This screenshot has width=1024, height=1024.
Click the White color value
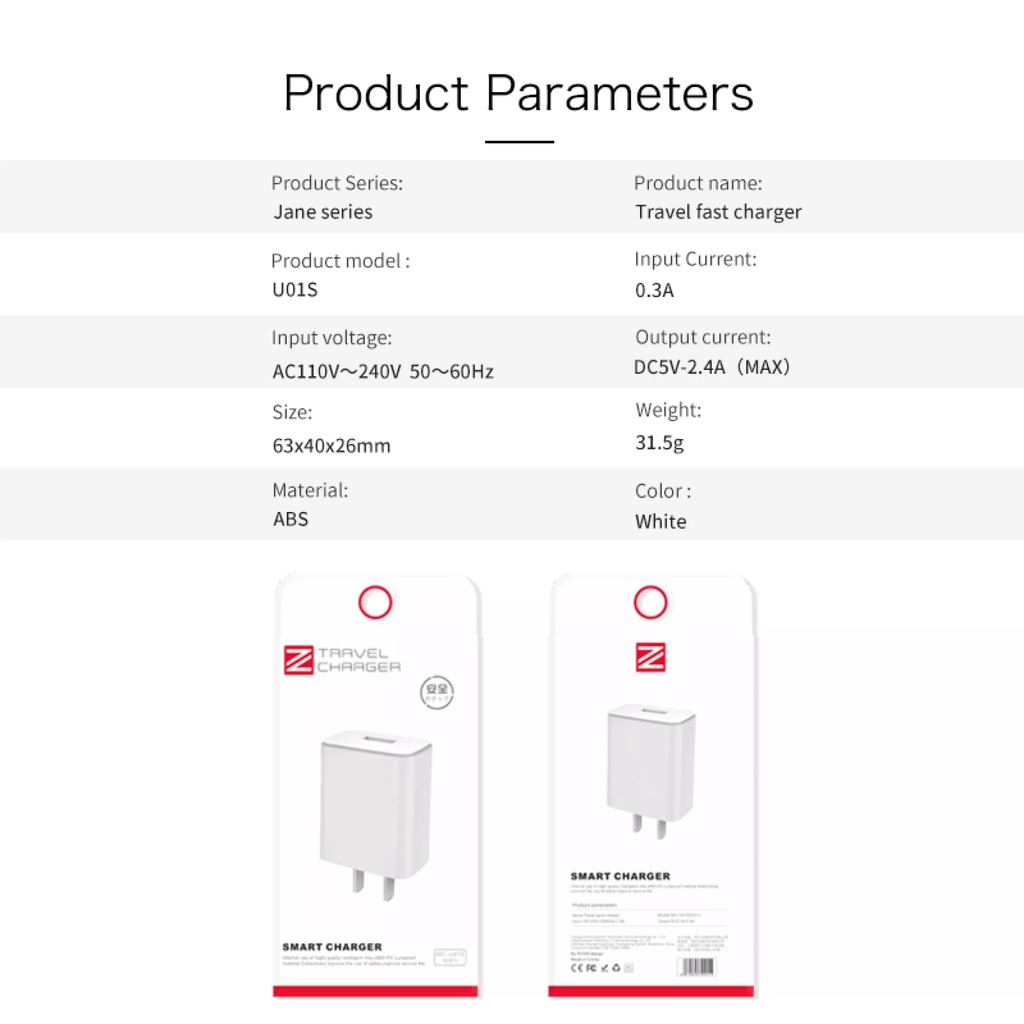coord(660,521)
